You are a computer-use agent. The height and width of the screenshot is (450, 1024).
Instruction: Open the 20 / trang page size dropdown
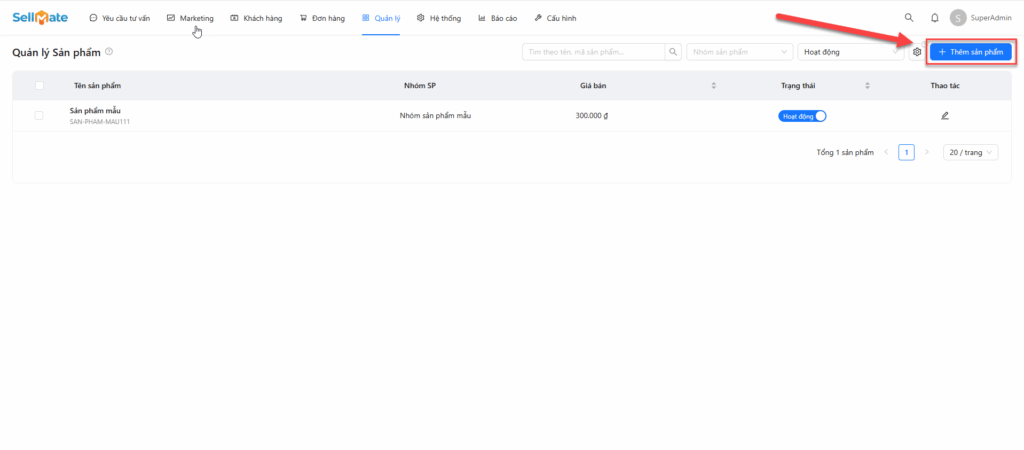pyautogui.click(x=970, y=152)
